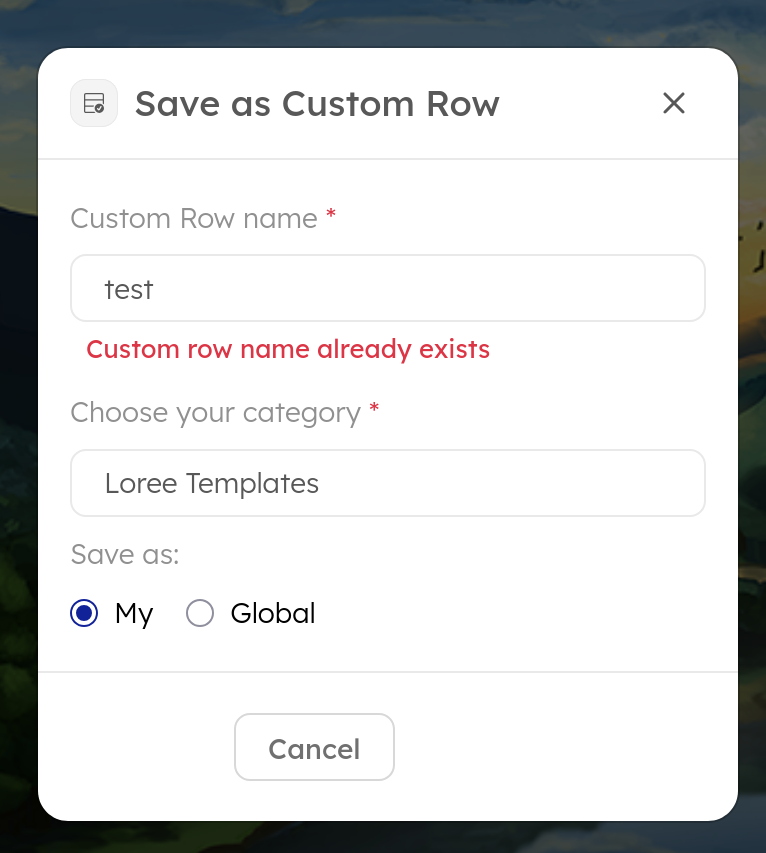
Task: Click the red asterisk beside Choose your category
Action: pyautogui.click(x=374, y=409)
